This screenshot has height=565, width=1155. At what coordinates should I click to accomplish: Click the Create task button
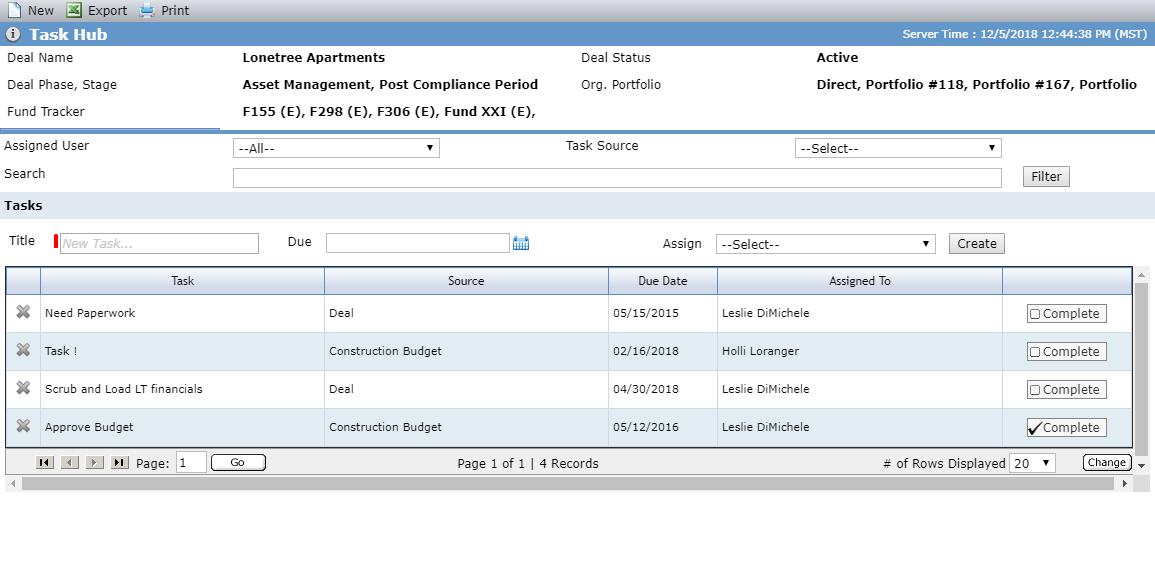977,244
